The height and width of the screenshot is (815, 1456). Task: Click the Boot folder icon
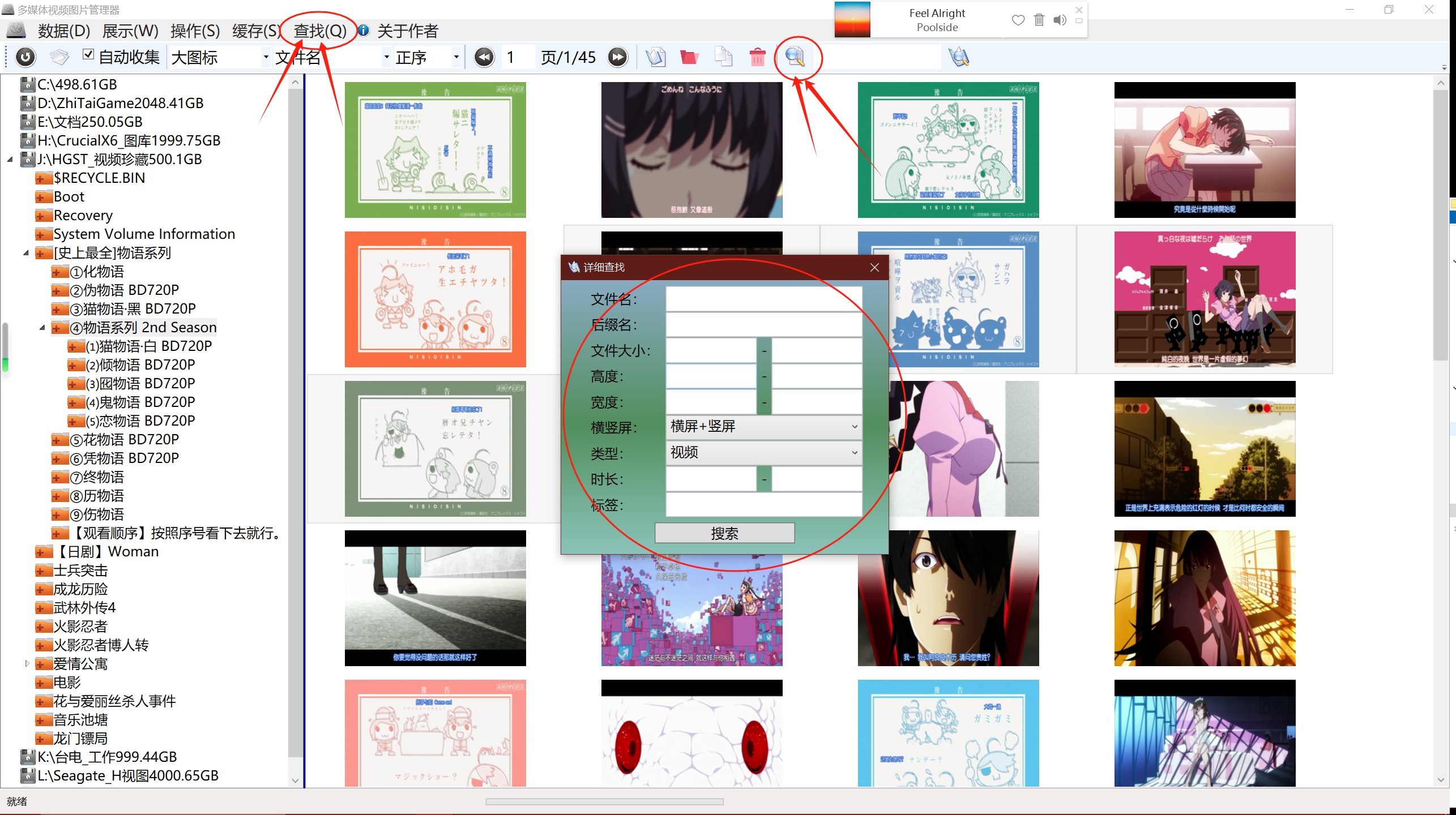pos(44,197)
